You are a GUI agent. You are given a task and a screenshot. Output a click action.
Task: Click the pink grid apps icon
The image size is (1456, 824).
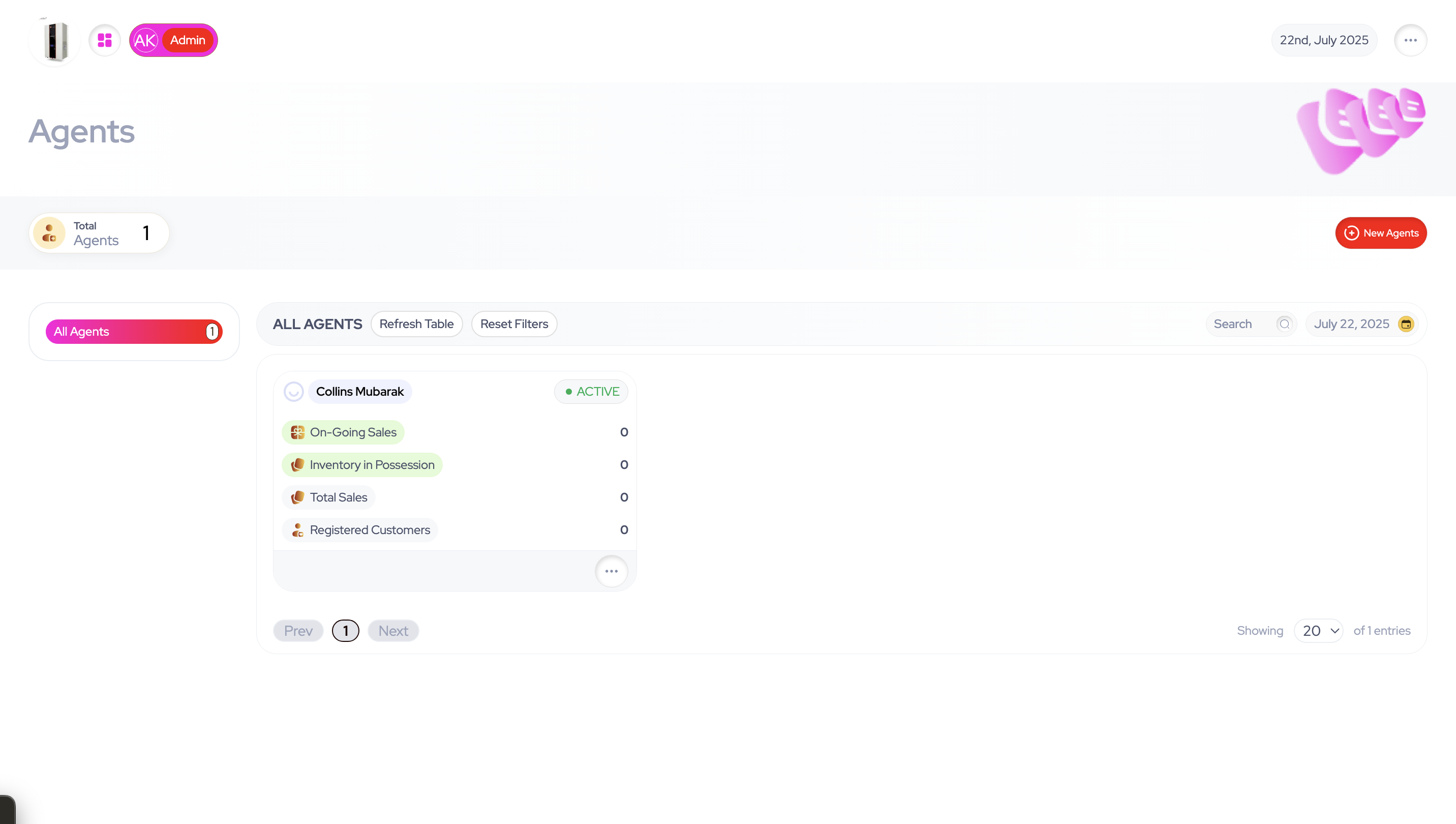pos(105,40)
